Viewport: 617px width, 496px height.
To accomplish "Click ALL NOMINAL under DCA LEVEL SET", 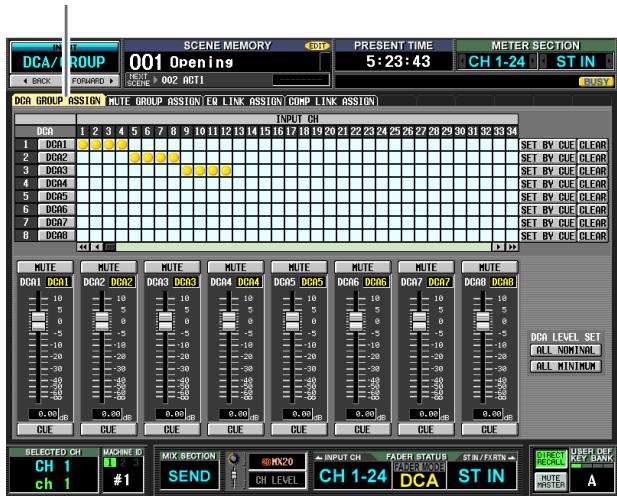I will click(566, 350).
